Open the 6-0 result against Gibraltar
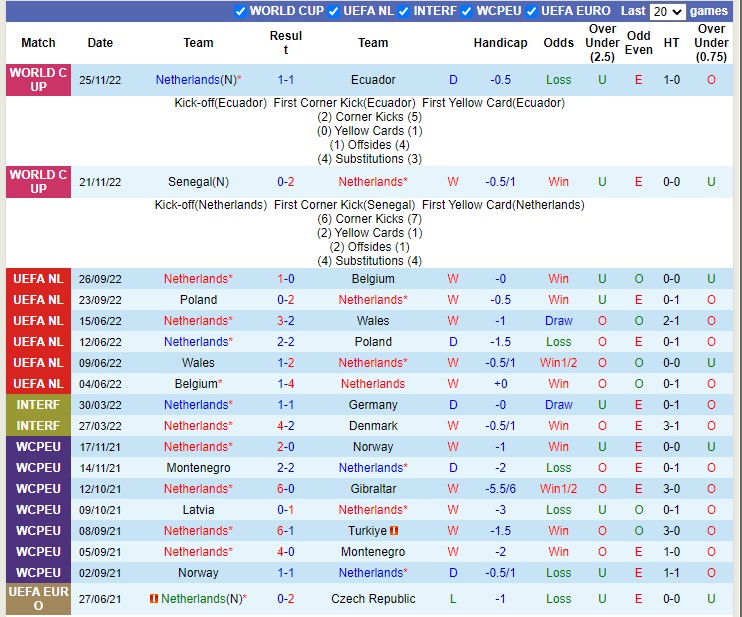The height and width of the screenshot is (617, 742). (x=285, y=489)
